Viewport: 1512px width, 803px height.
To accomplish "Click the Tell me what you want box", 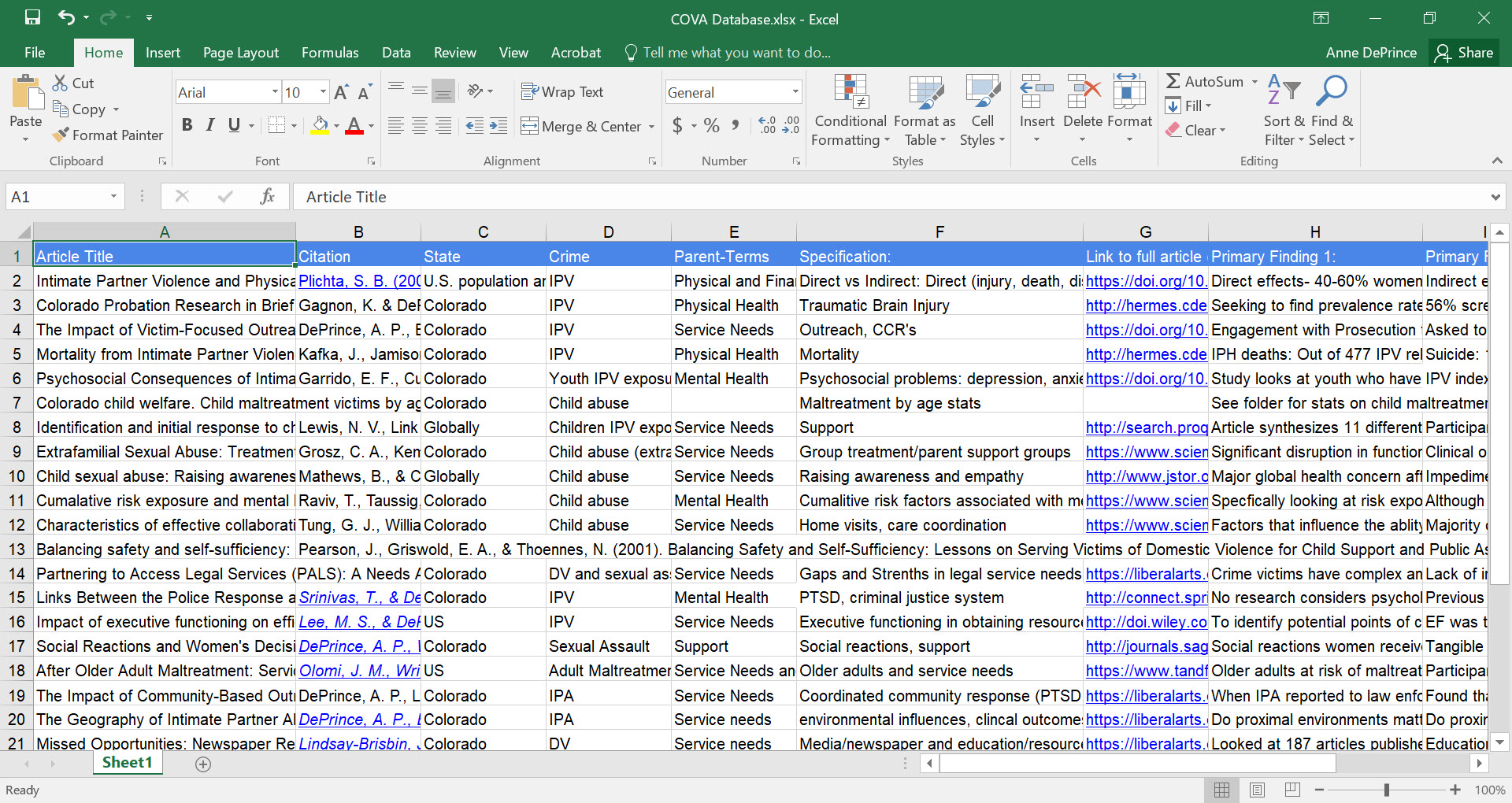I will point(736,53).
